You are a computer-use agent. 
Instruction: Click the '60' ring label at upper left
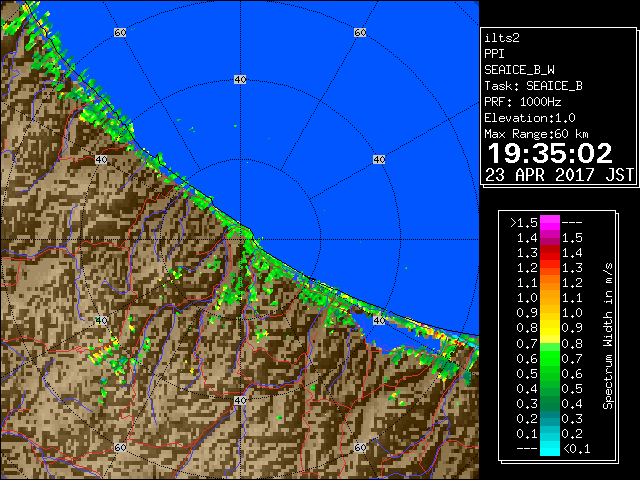[x=120, y=32]
